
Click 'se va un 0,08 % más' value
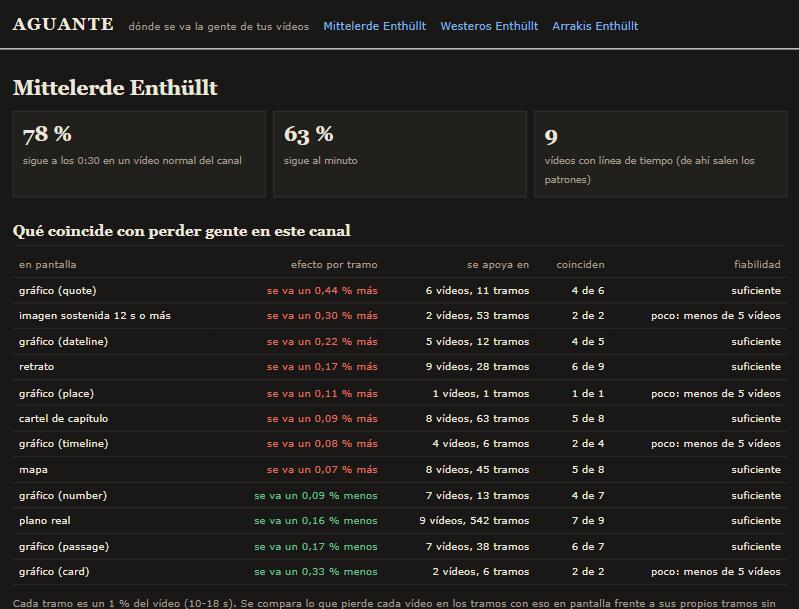click(322, 443)
